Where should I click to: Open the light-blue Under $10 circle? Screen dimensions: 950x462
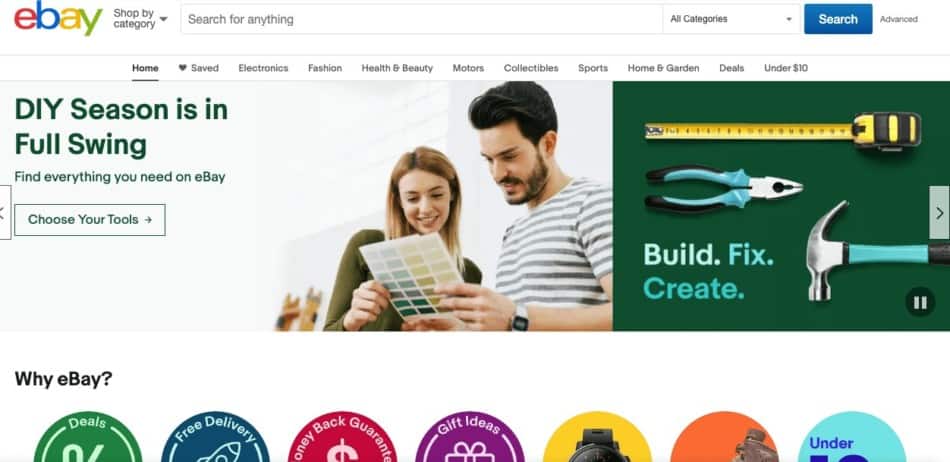(852, 437)
